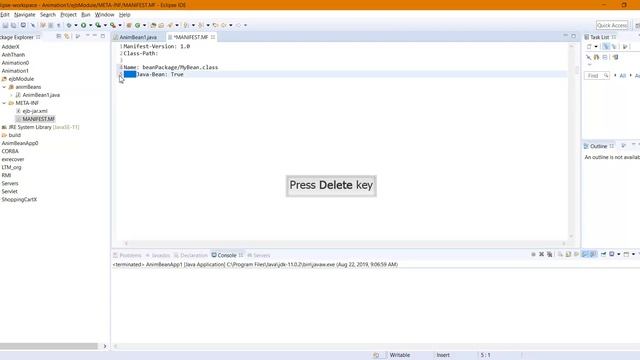The image size is (640, 360).
Task: Click Remove Launch X icon in Console
Action: pyautogui.click(x=541, y=254)
